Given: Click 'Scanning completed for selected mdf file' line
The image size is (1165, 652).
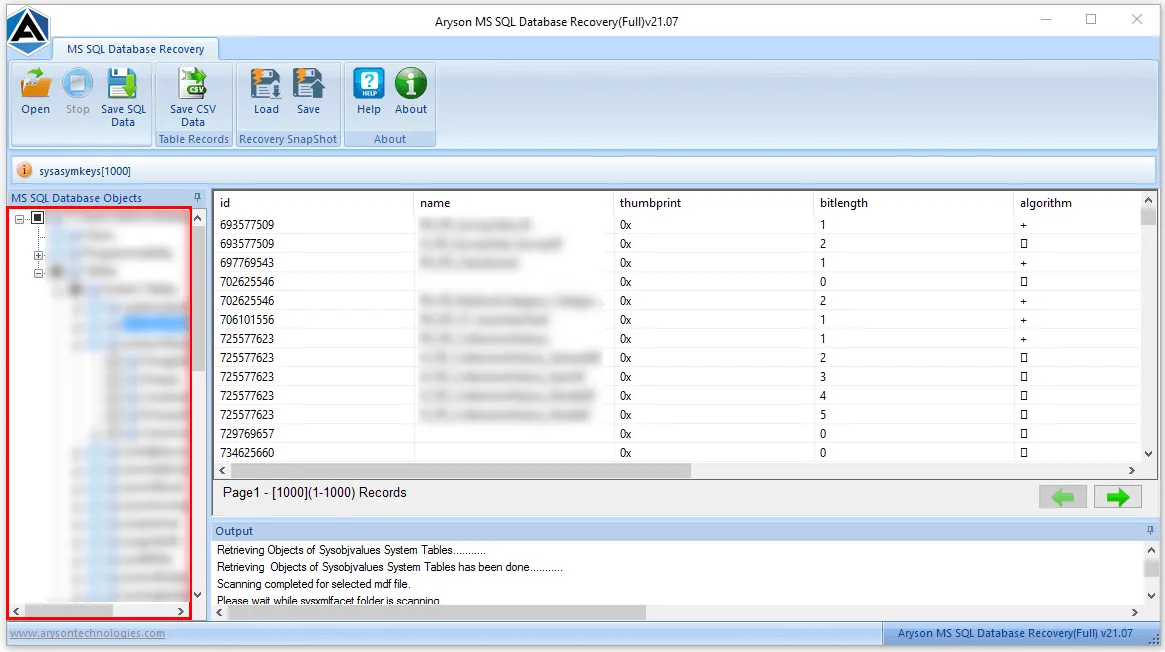Looking at the screenshot, I should (x=314, y=584).
